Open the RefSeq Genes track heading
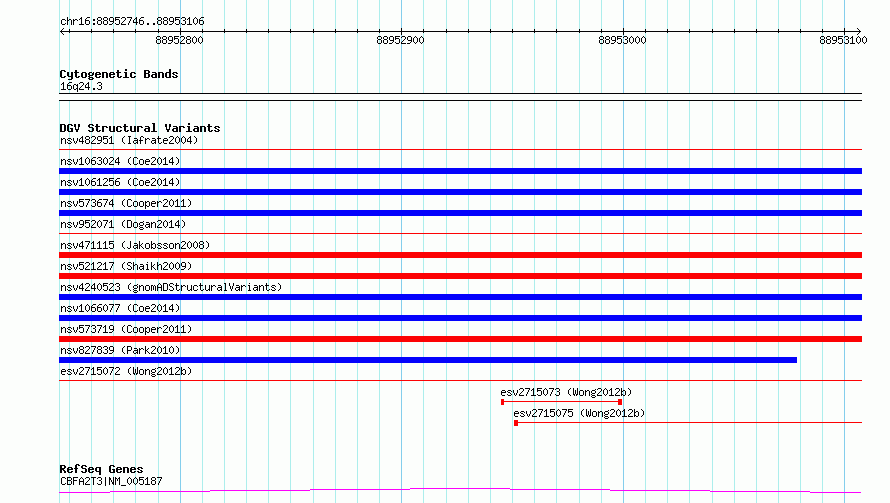890x503 pixels. pos(101,469)
